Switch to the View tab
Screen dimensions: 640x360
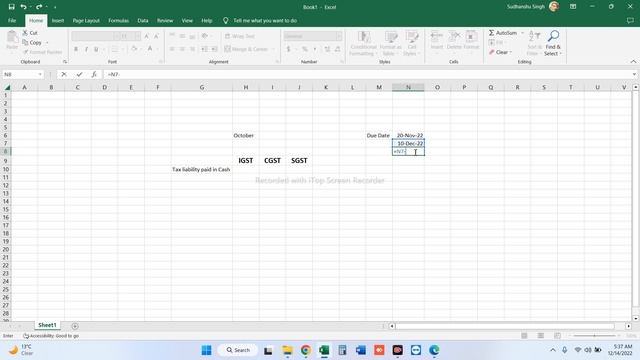click(187, 20)
